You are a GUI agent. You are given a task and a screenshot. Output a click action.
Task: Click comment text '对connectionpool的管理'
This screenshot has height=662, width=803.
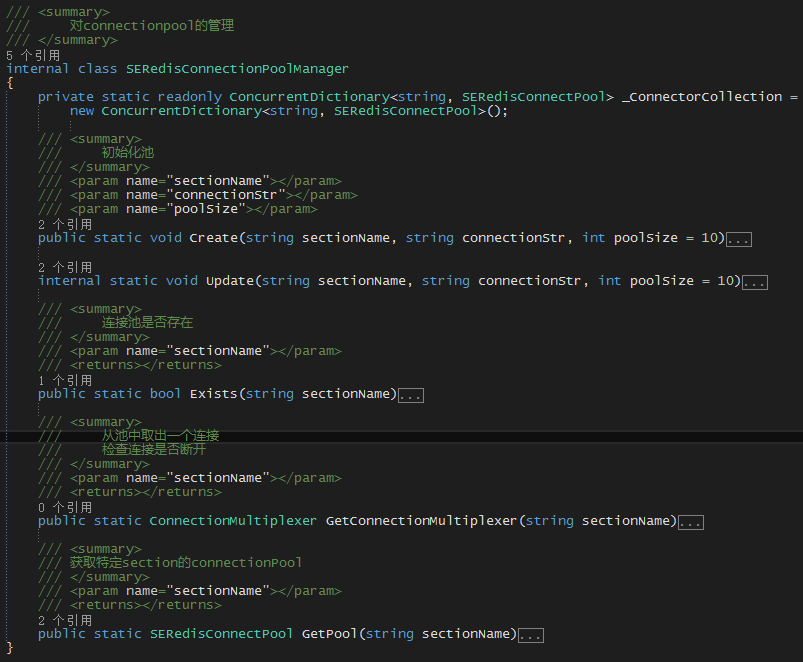[152, 26]
